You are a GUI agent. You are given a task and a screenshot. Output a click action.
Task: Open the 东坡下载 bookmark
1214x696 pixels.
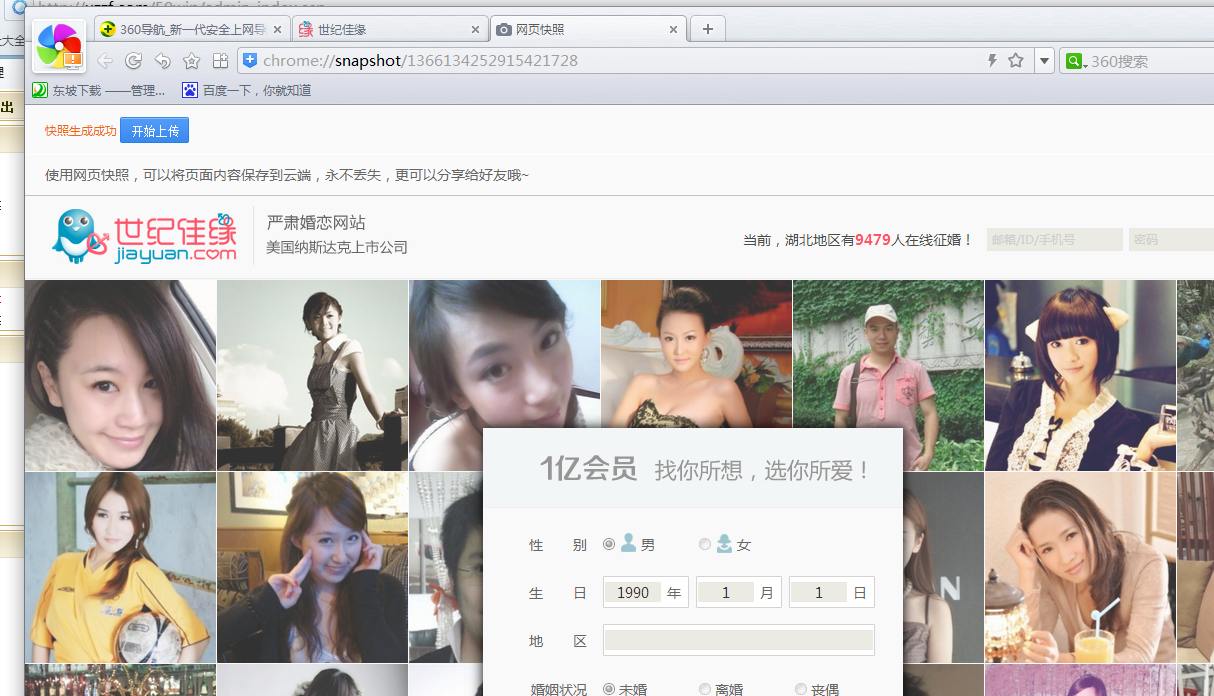(99, 90)
